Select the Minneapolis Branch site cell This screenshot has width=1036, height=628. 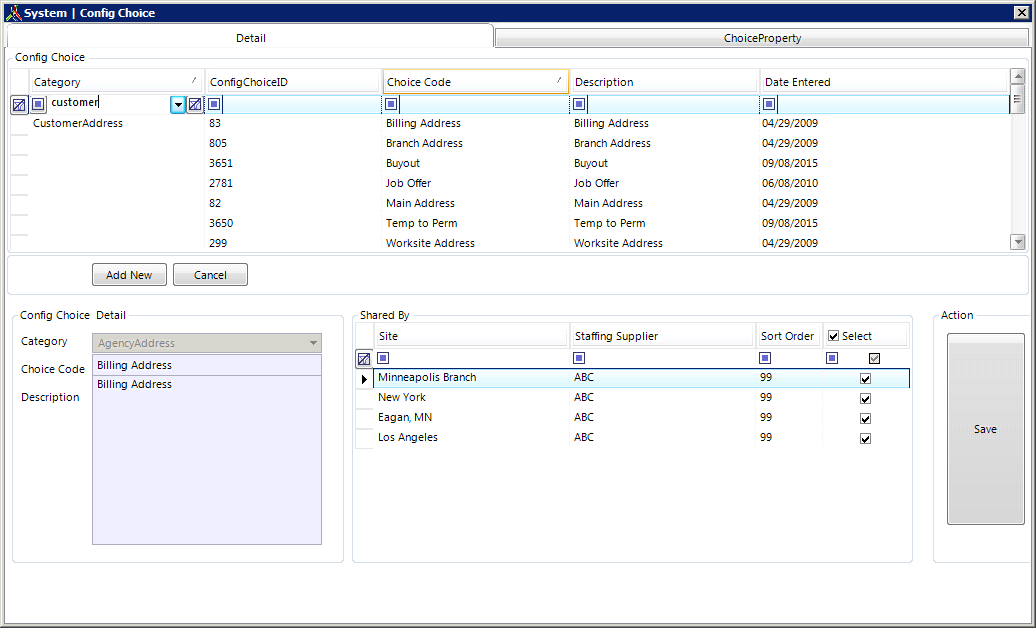click(x=472, y=377)
